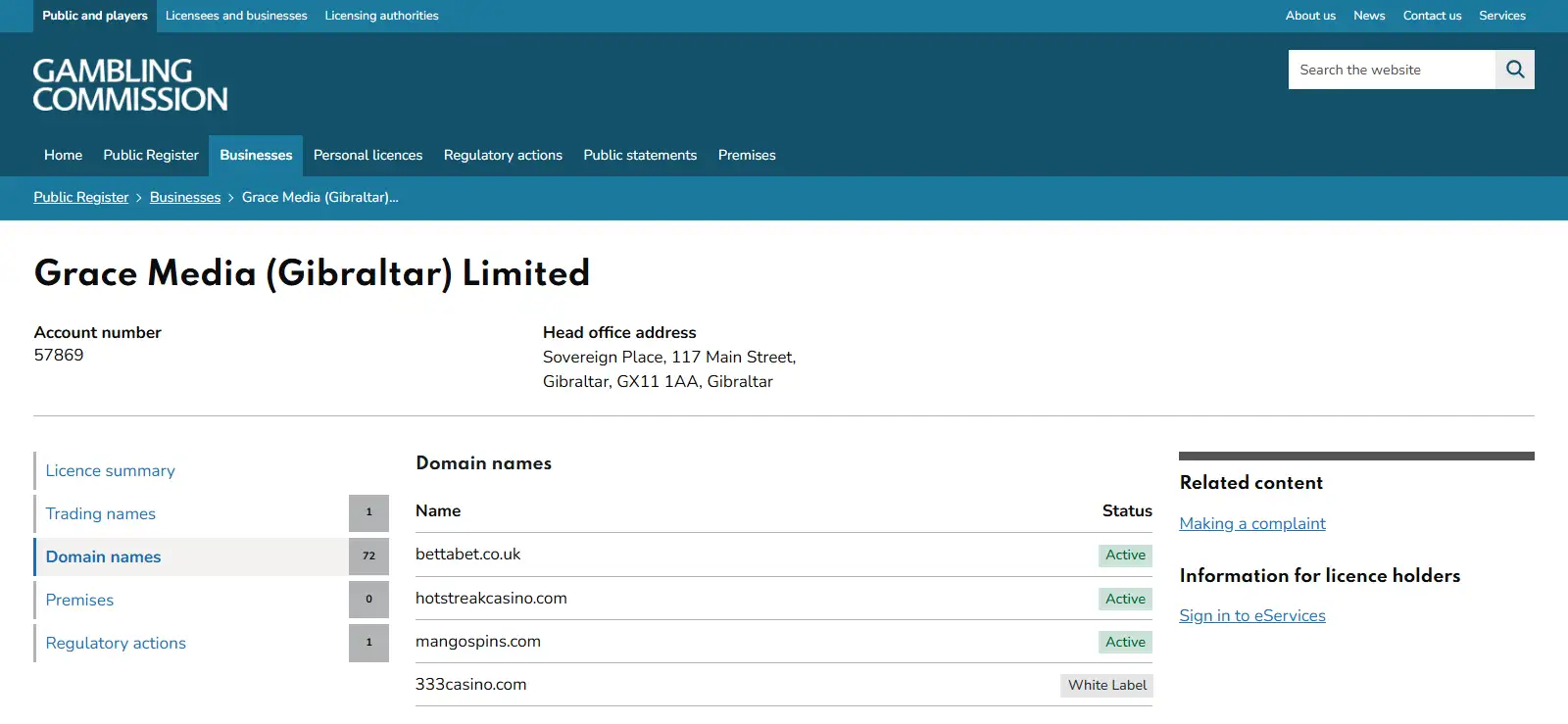1568x724 pixels.
Task: Open the Contact us page
Action: (x=1432, y=16)
